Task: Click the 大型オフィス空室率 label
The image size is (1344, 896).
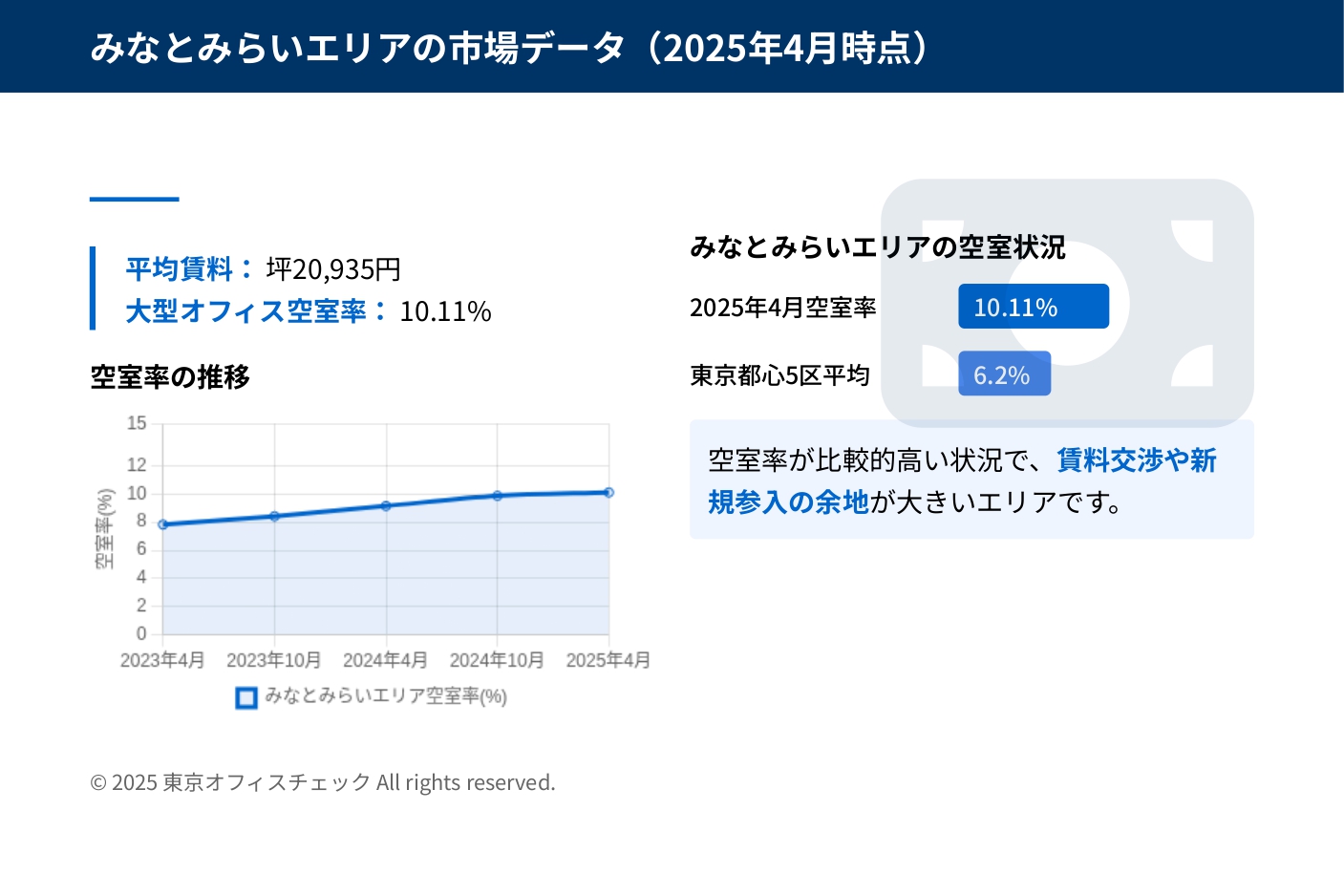Action: 246,310
